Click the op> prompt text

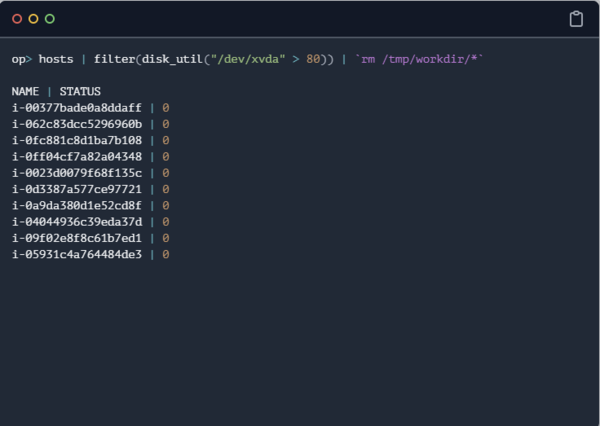[x=21, y=59]
